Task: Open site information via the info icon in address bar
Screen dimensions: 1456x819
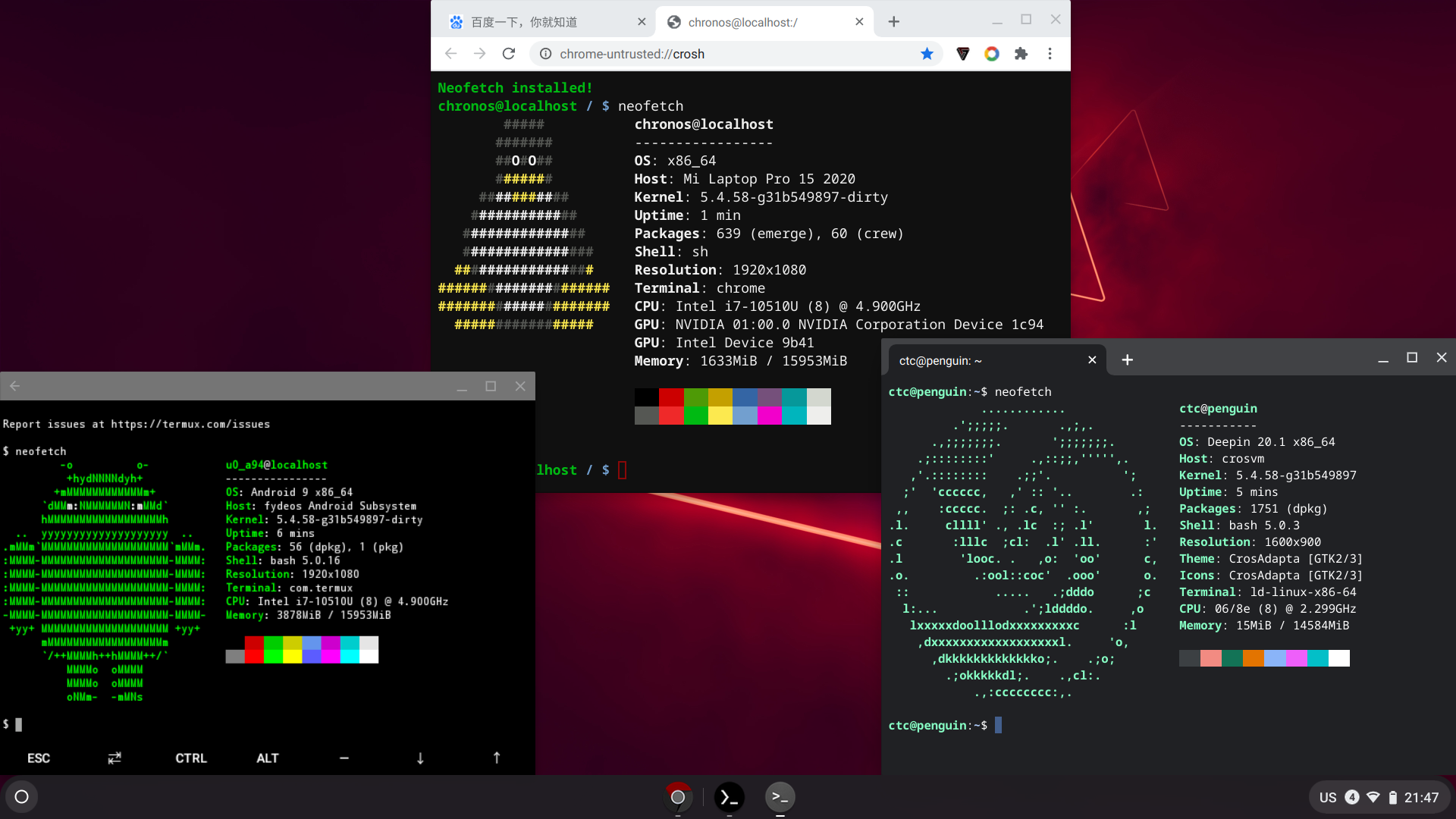Action: coord(544,54)
